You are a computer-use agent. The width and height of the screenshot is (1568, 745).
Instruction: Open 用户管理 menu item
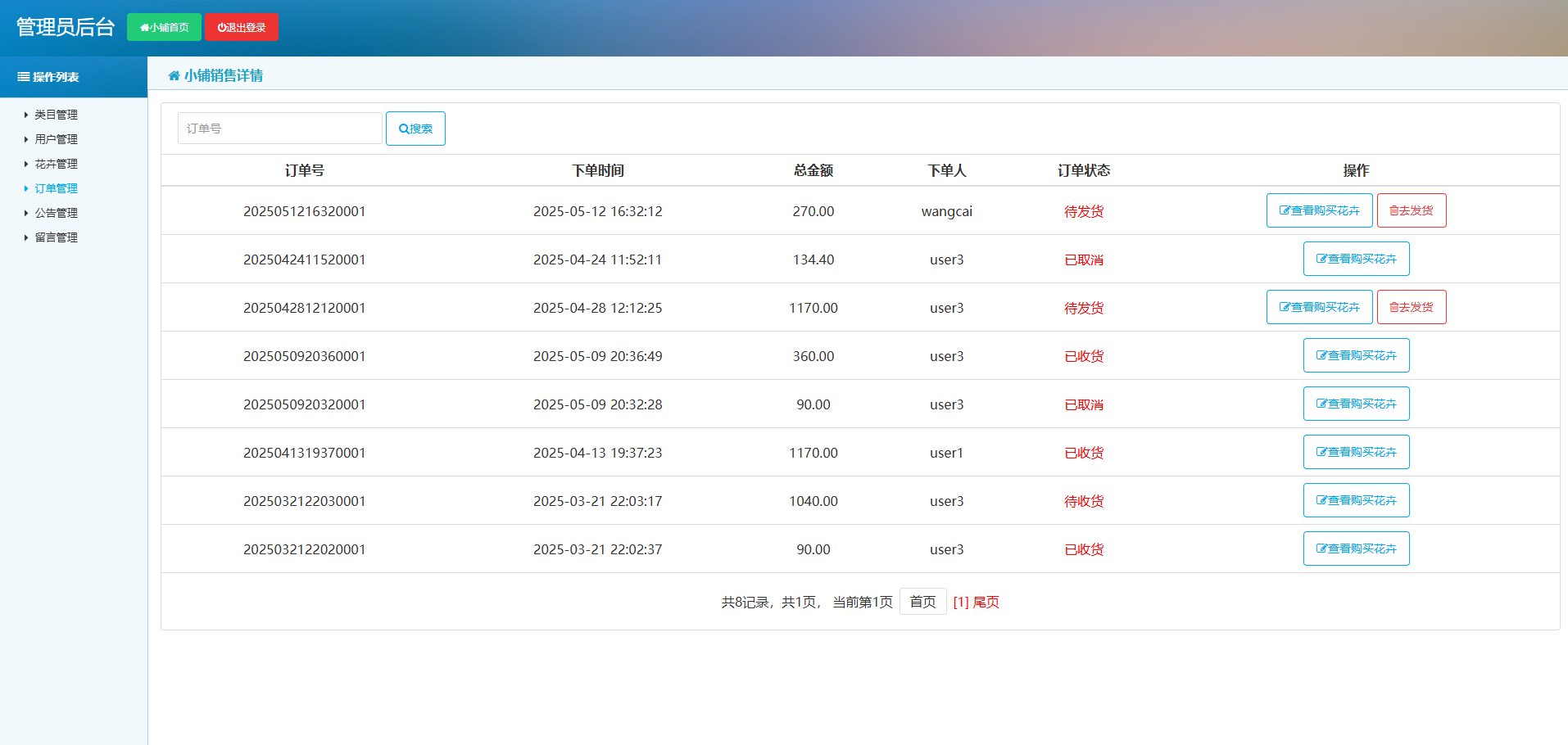[x=56, y=139]
